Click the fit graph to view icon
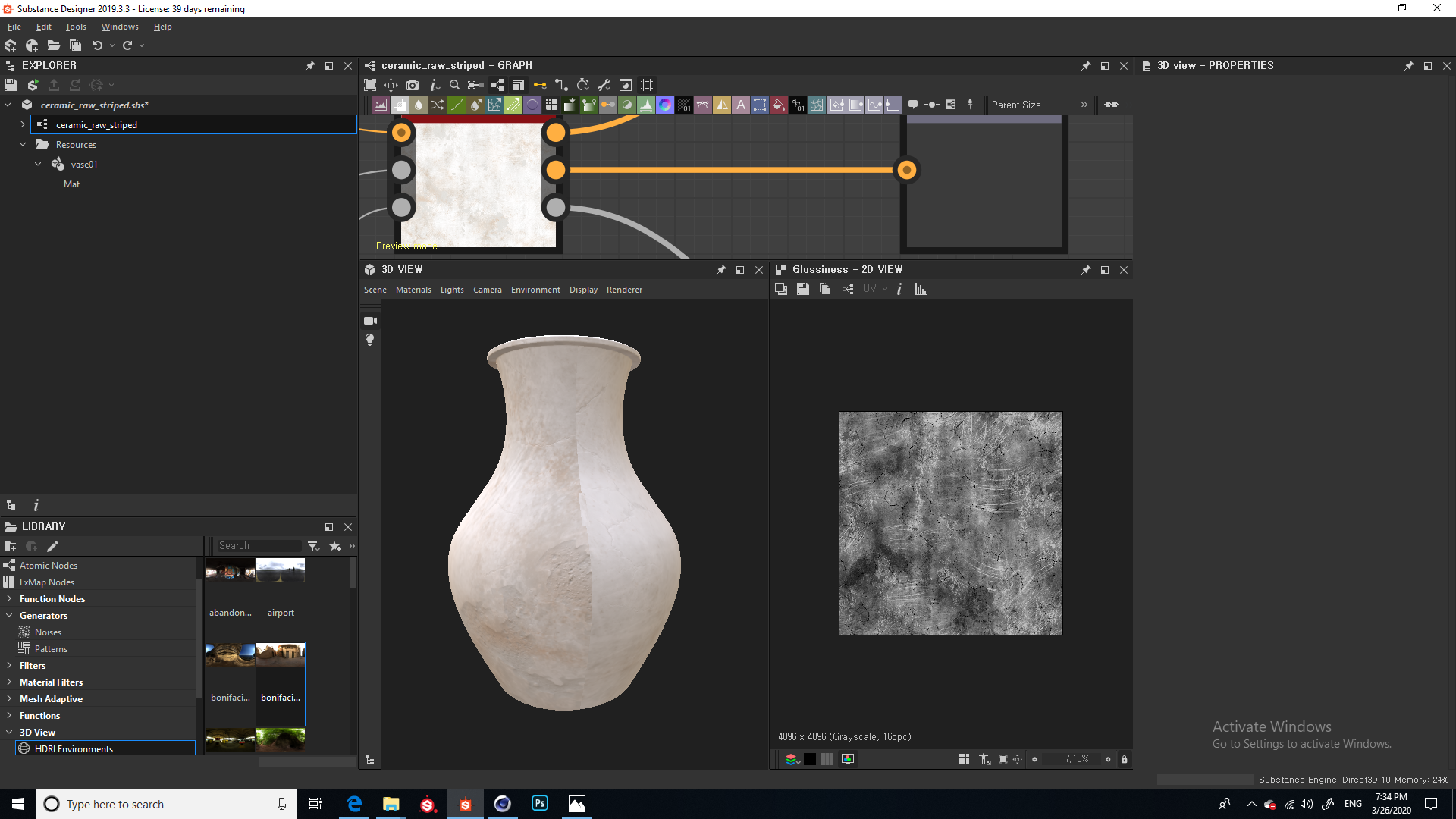The width and height of the screenshot is (1456, 819). coord(370,85)
